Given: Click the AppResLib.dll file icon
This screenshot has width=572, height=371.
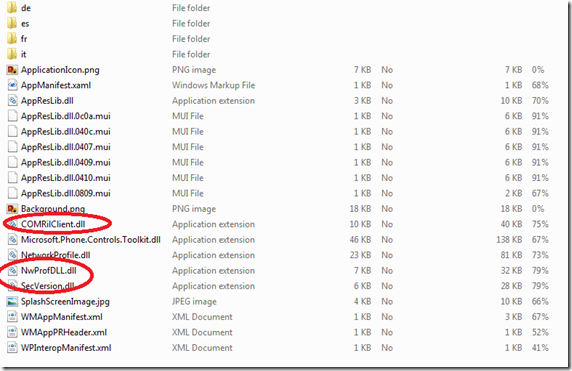Looking at the screenshot, I should click(x=12, y=100).
